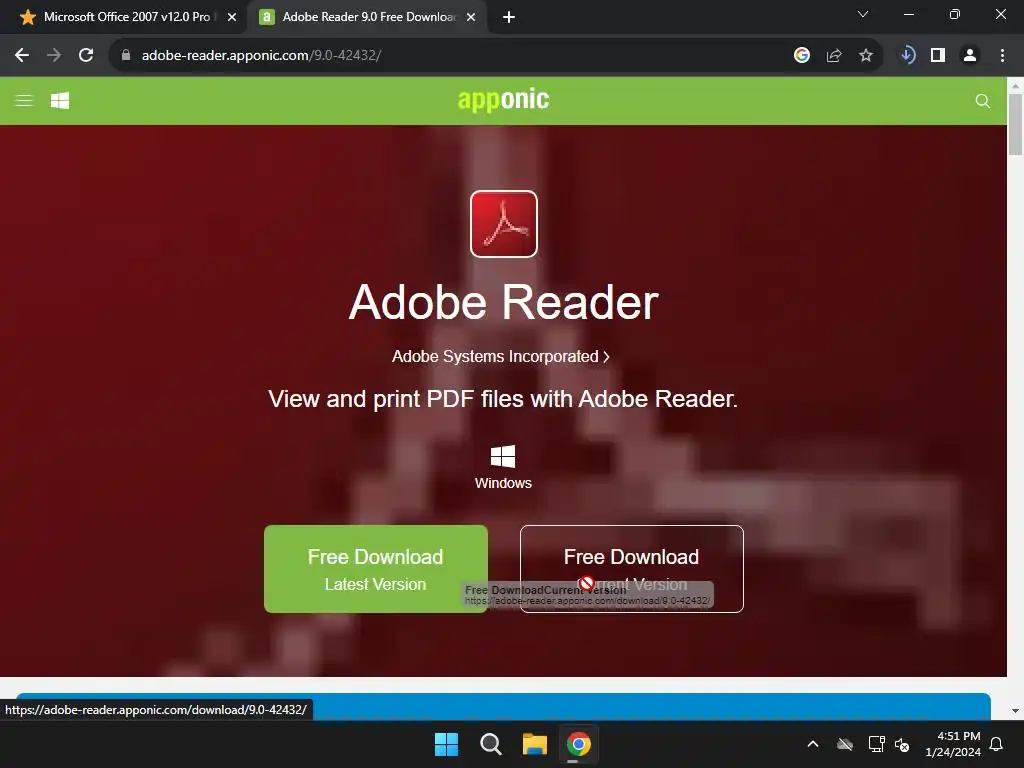Click the Windows logo above Windows label
The width and height of the screenshot is (1024, 768).
coord(503,456)
